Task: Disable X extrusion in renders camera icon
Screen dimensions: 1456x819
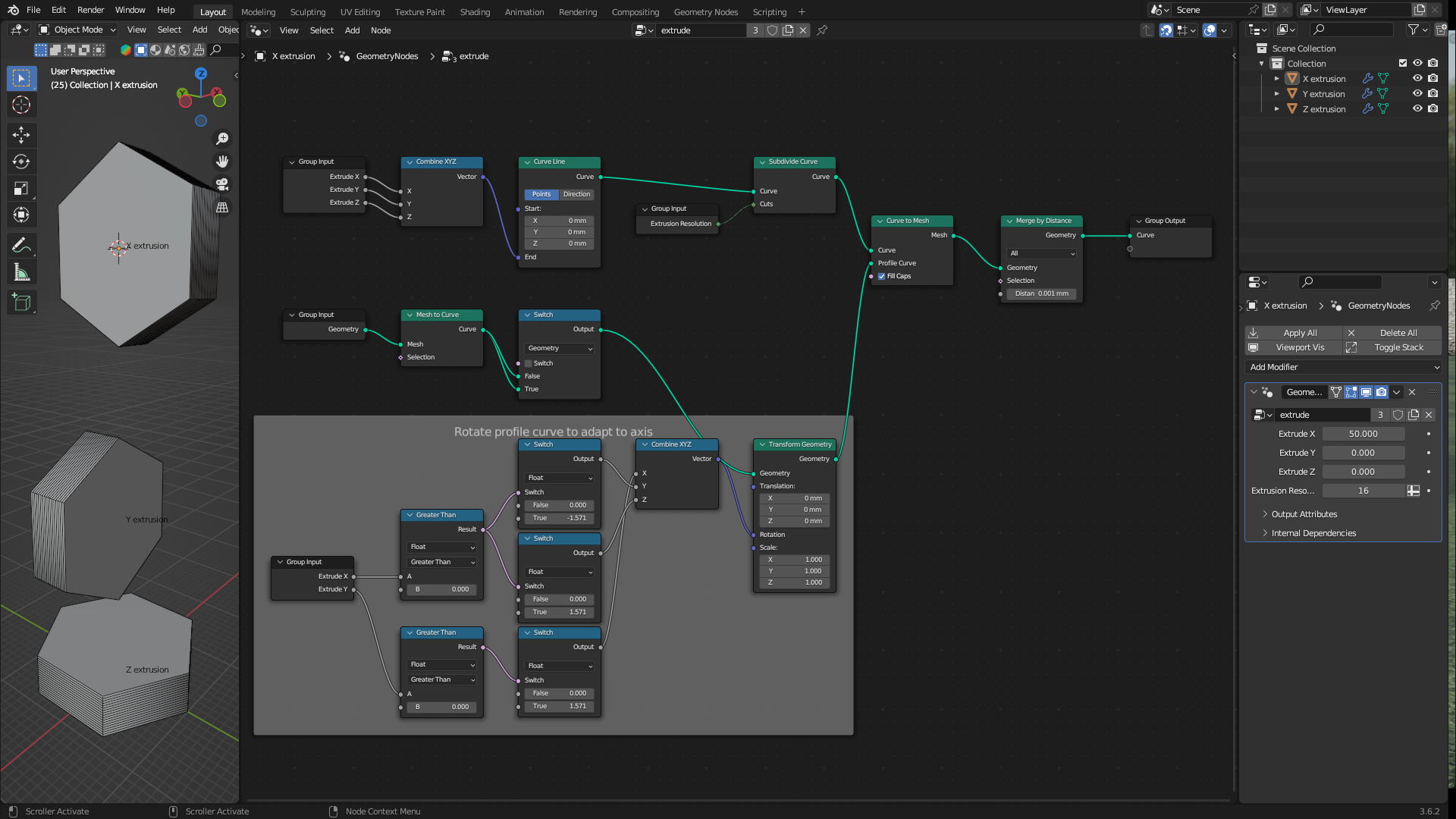Action: pos(1432,79)
